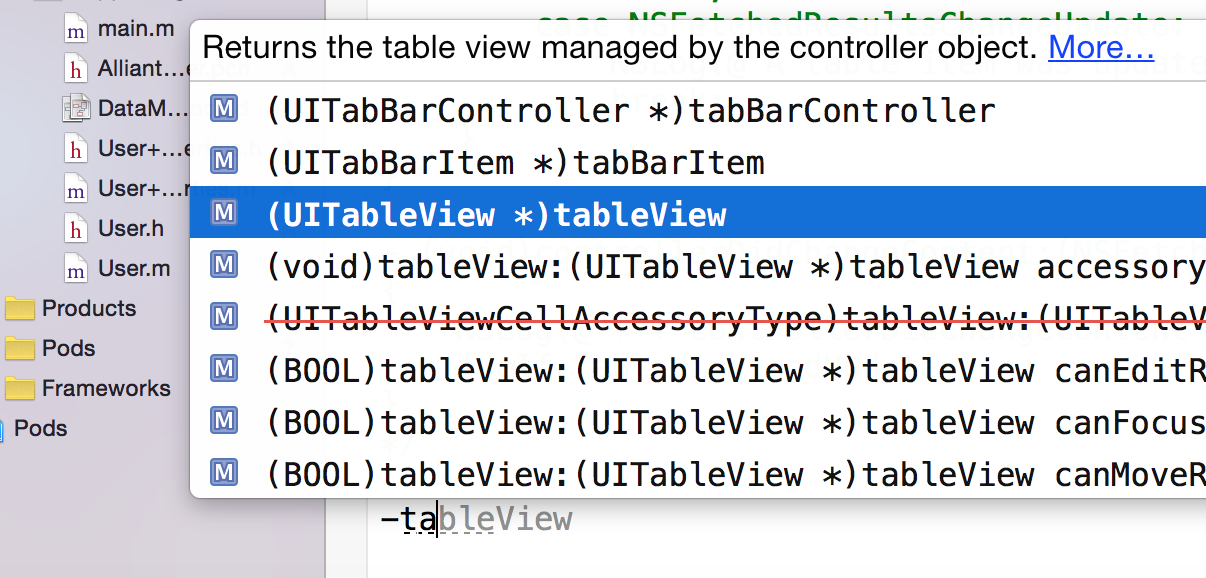Click the DataM... data model file icon
The image size is (1206, 578).
(x=76, y=109)
